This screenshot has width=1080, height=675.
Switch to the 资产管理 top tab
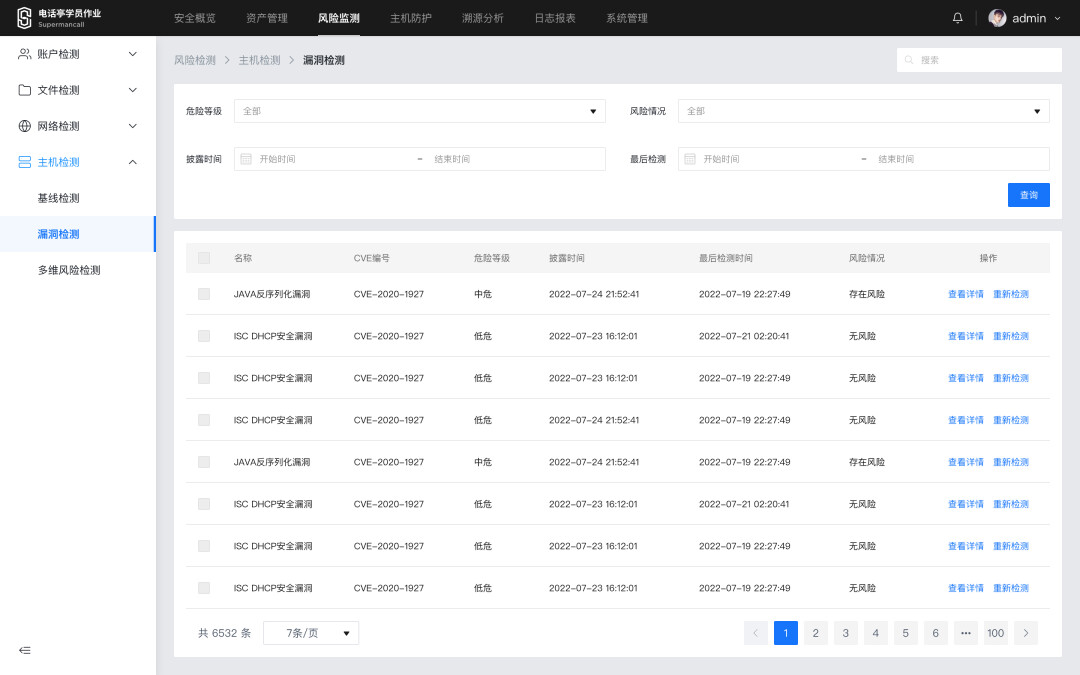tap(267, 18)
